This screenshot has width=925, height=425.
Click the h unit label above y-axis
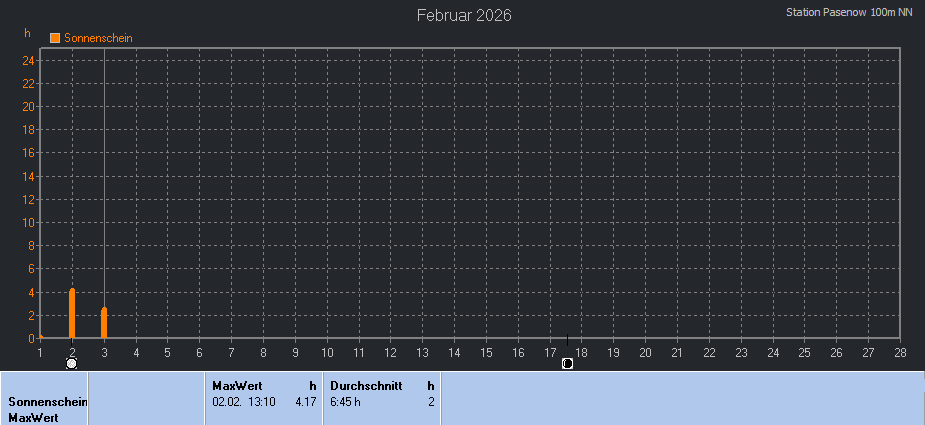point(28,33)
